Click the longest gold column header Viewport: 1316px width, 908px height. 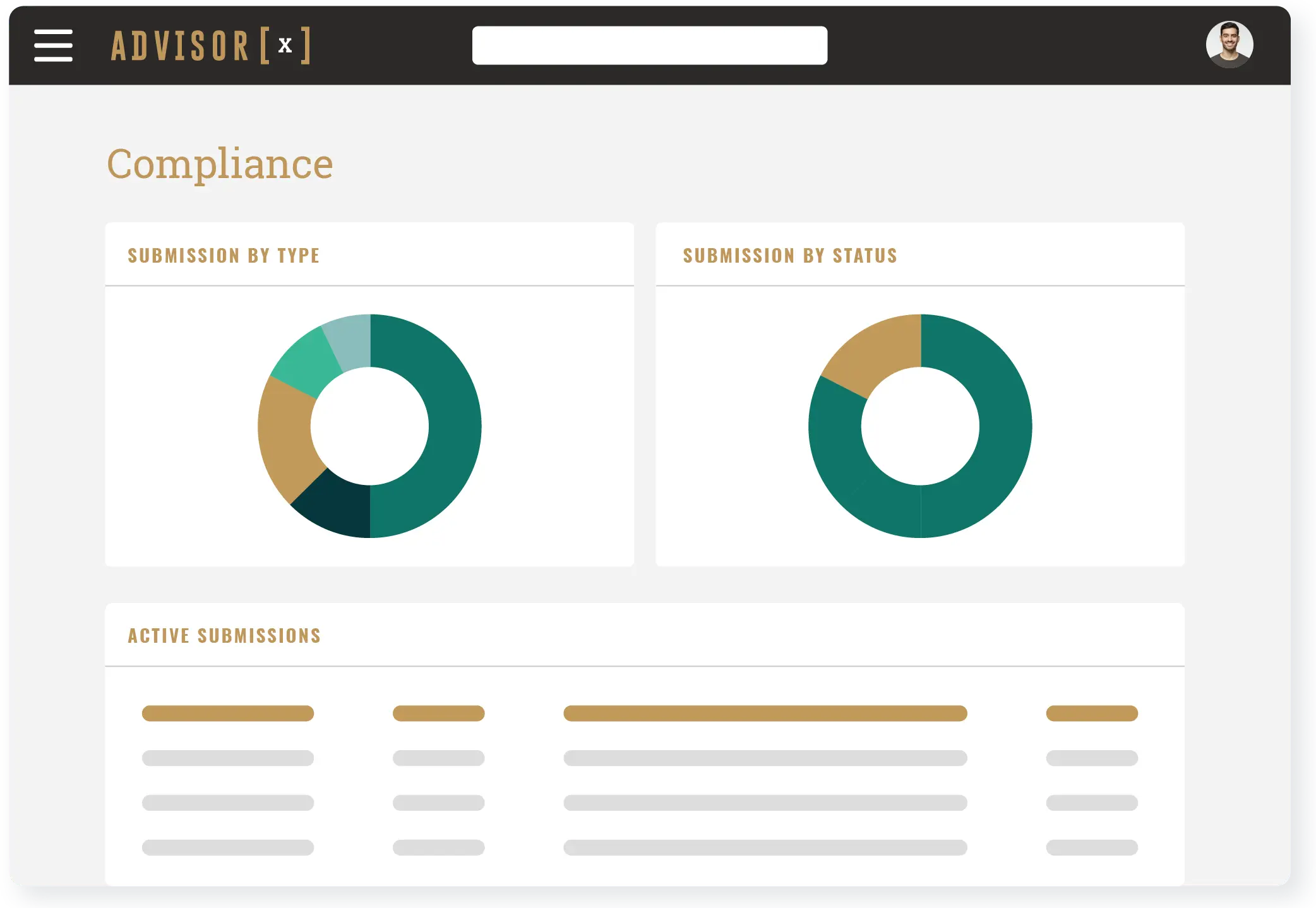pyautogui.click(x=765, y=713)
